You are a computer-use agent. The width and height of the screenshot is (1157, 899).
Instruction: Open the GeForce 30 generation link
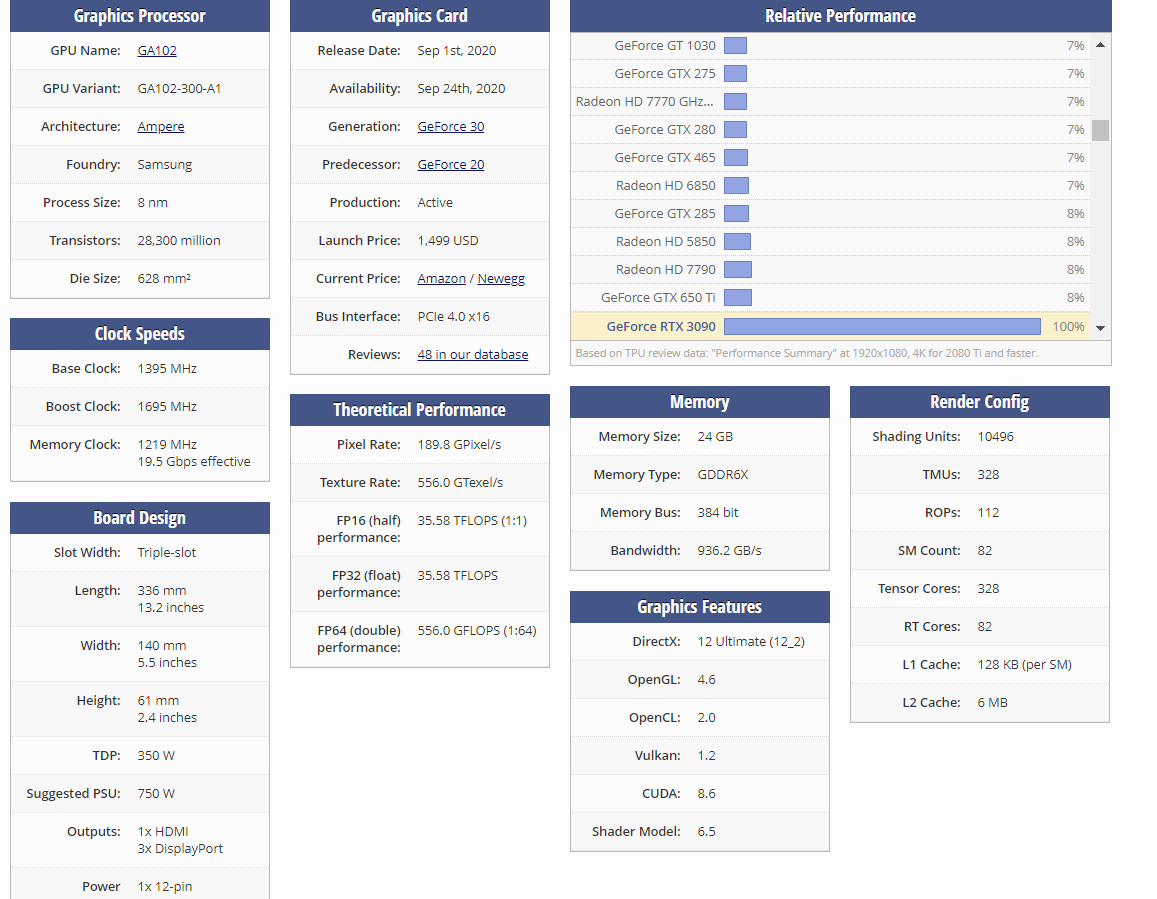451,126
